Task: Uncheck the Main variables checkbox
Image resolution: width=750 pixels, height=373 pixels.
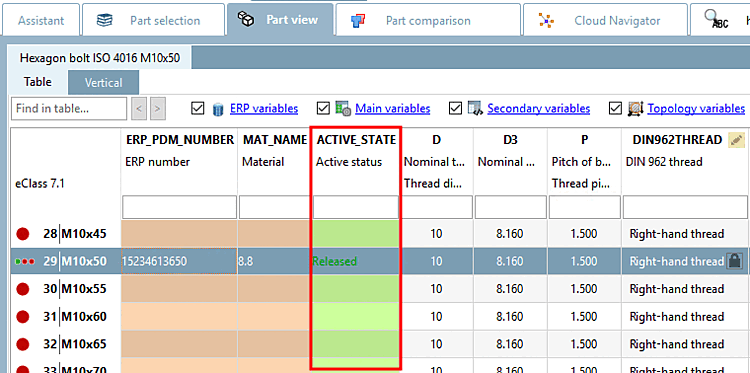Action: [323, 109]
